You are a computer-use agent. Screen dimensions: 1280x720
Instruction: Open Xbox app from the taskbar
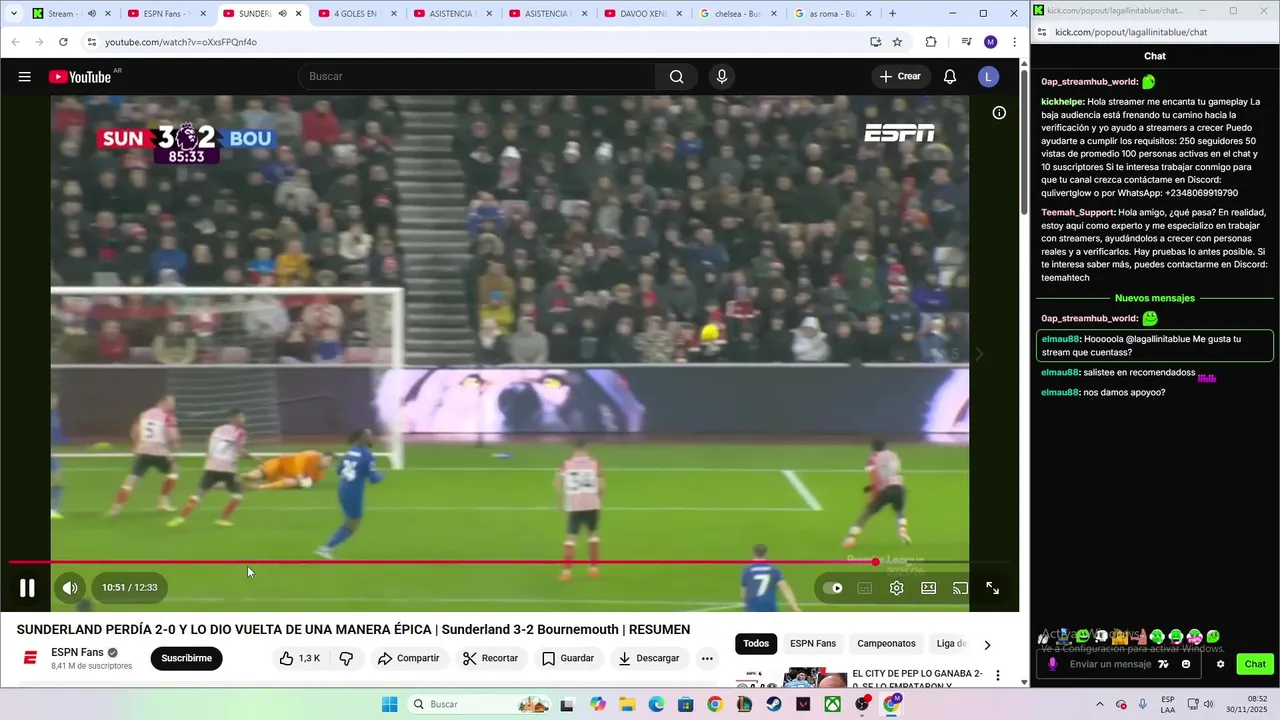[832, 704]
